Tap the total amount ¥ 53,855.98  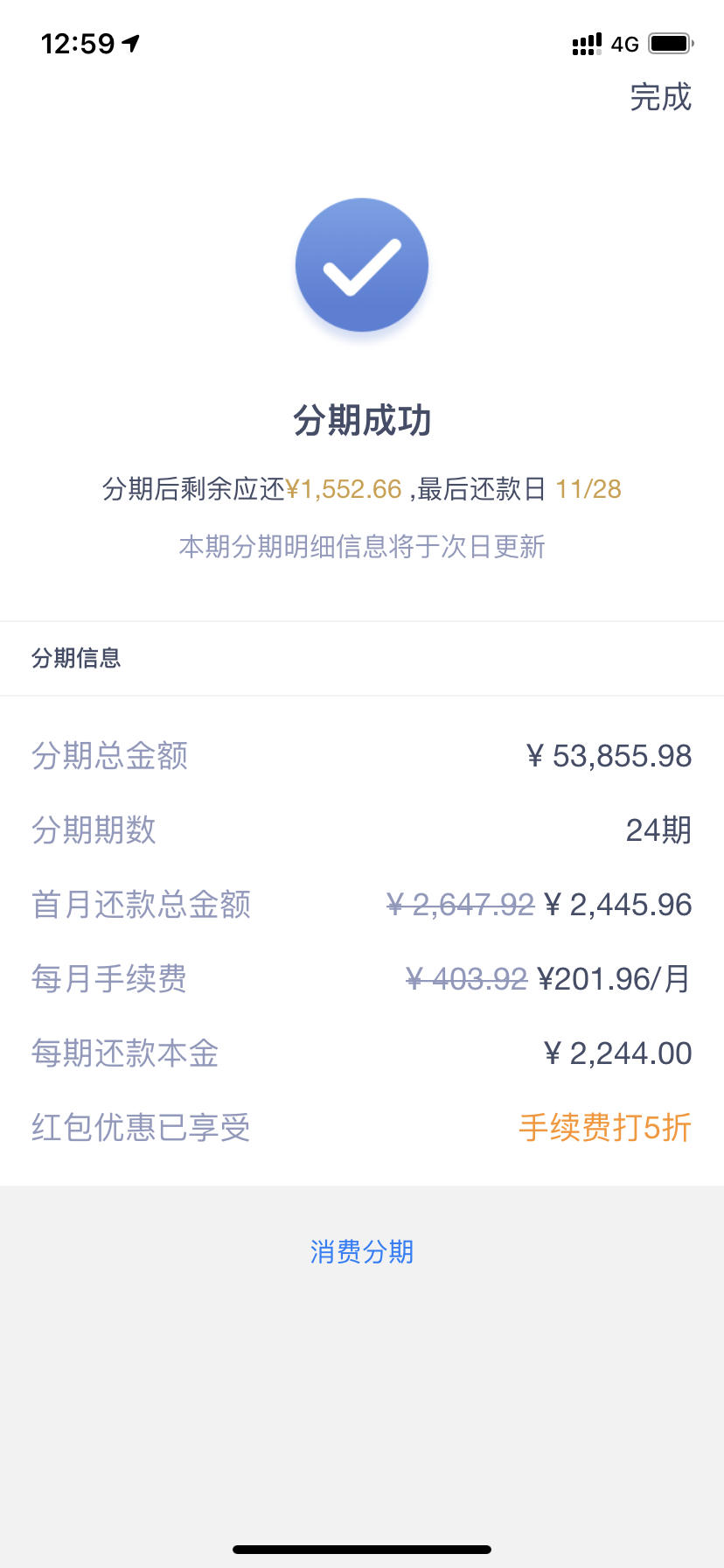click(x=609, y=756)
